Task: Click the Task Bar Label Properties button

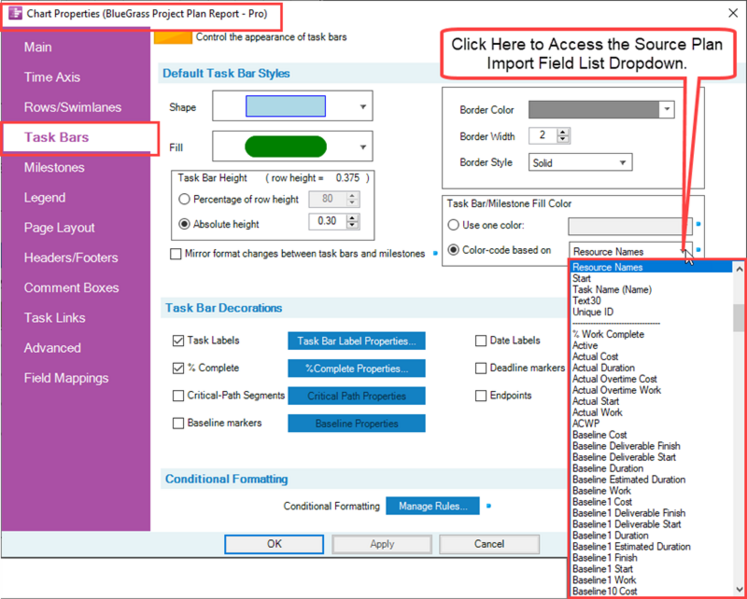Action: point(356,341)
